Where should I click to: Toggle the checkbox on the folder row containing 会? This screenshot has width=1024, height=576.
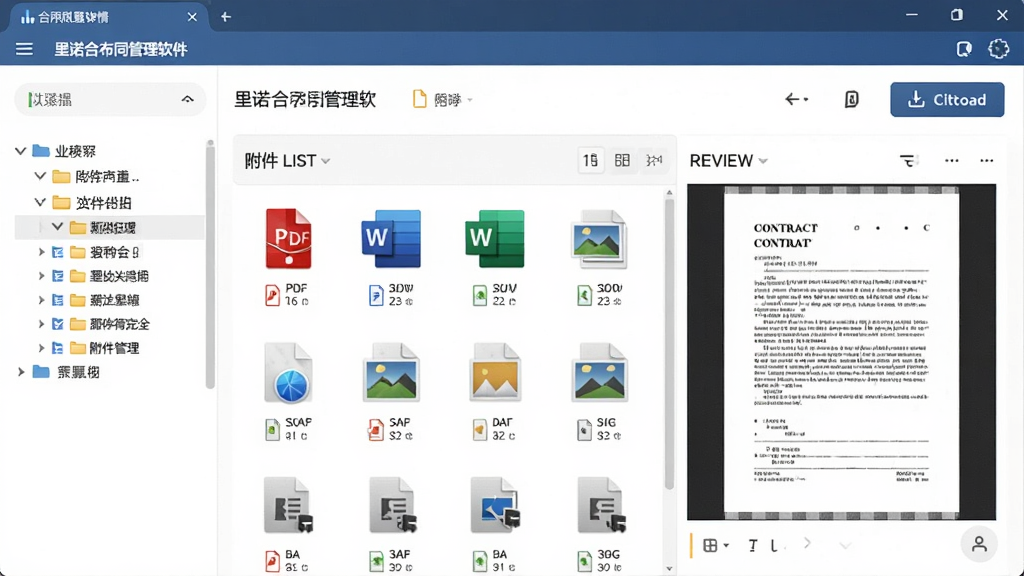57,252
